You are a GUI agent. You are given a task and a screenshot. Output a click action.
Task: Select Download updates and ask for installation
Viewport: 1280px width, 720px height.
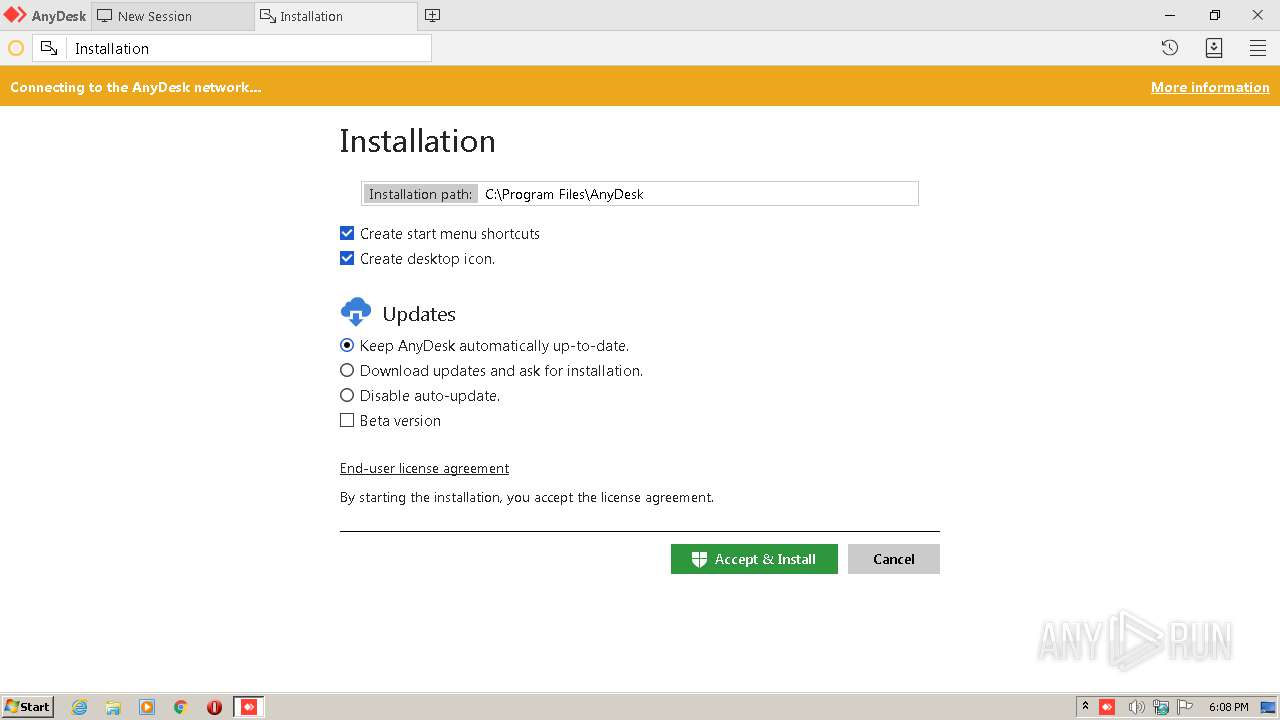347,370
